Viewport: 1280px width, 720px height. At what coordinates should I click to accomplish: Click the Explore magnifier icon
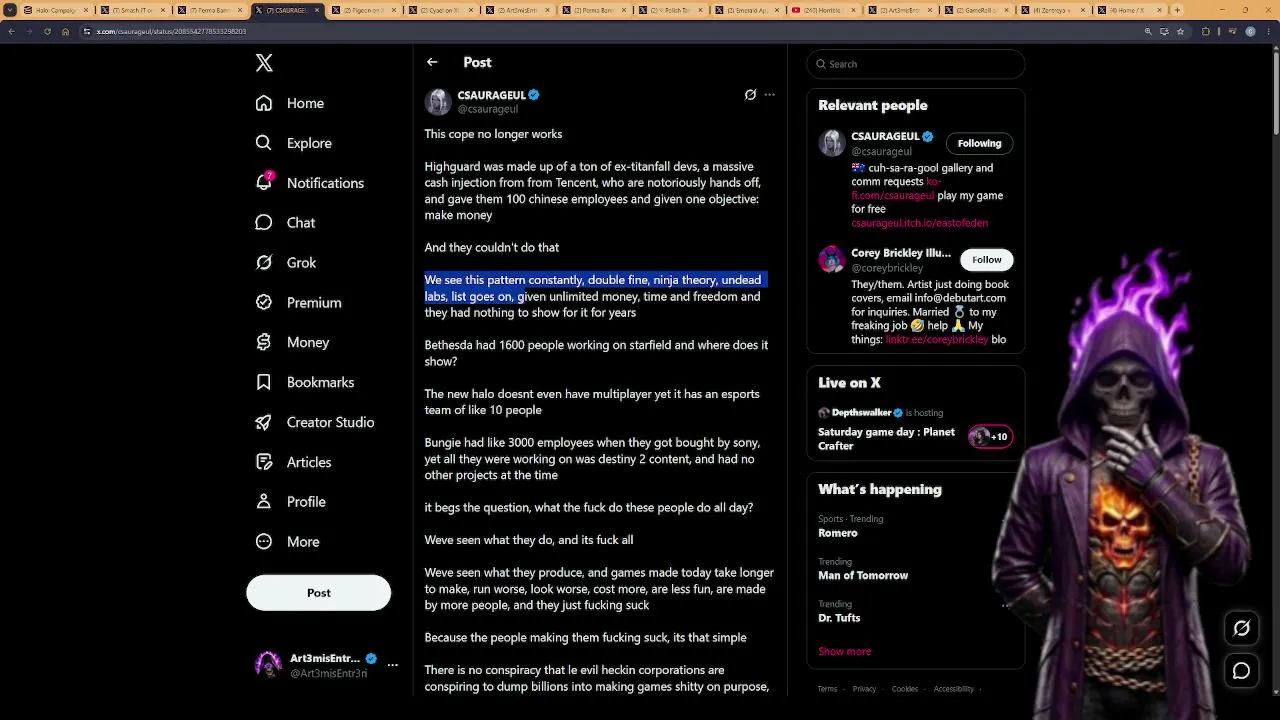pos(264,143)
